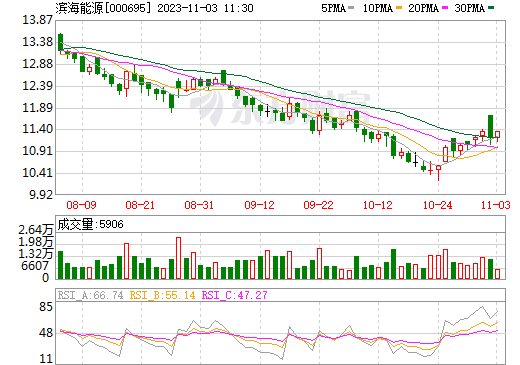The image size is (520, 365).
Task: Select the 09-12 date label
Action: pos(259,205)
